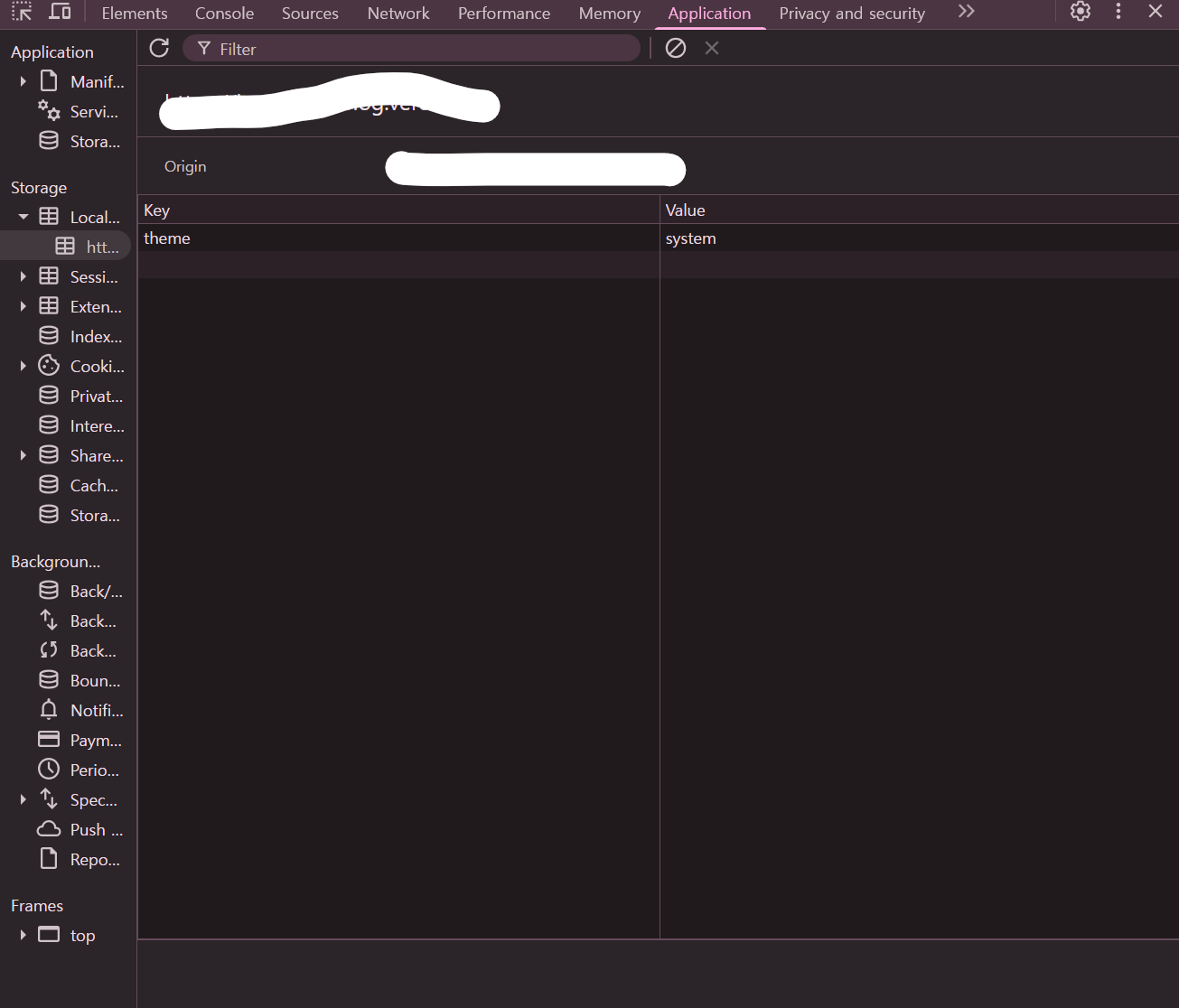Open Storage overview under Application
Screen dimensions: 1179x1008
pyautogui.click(x=80, y=141)
